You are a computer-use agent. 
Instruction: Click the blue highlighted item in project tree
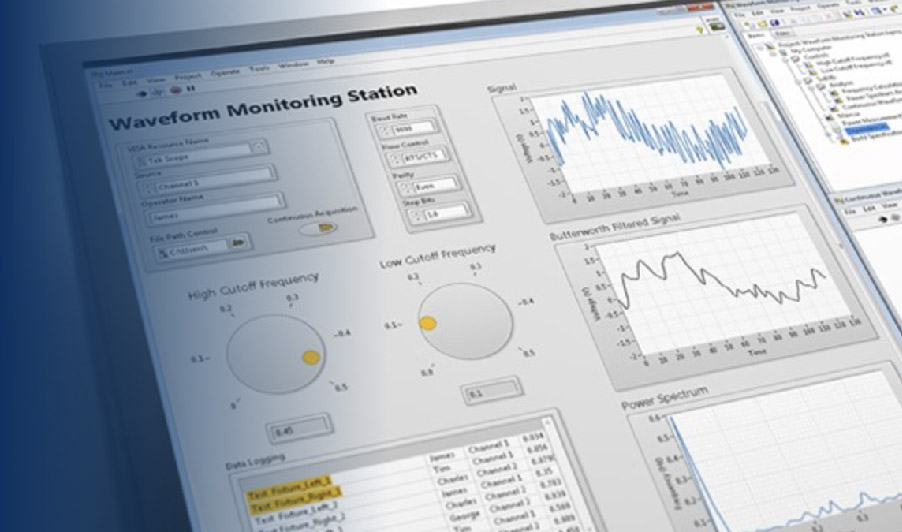(x=867, y=129)
